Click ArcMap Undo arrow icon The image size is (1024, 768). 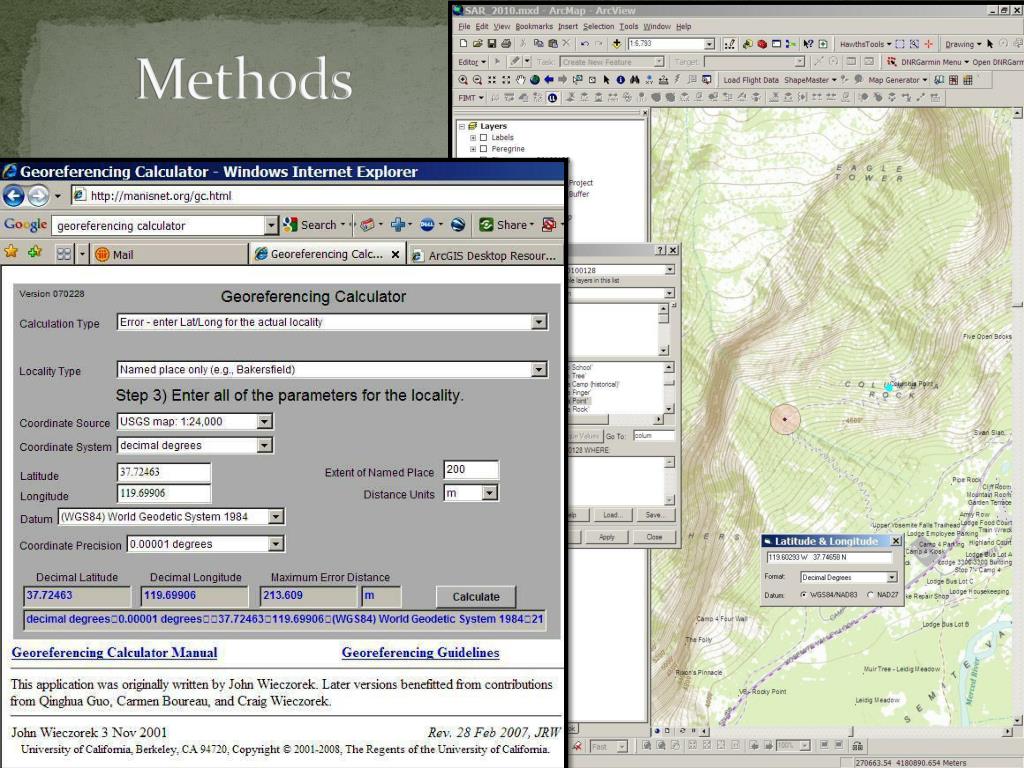[x=584, y=44]
